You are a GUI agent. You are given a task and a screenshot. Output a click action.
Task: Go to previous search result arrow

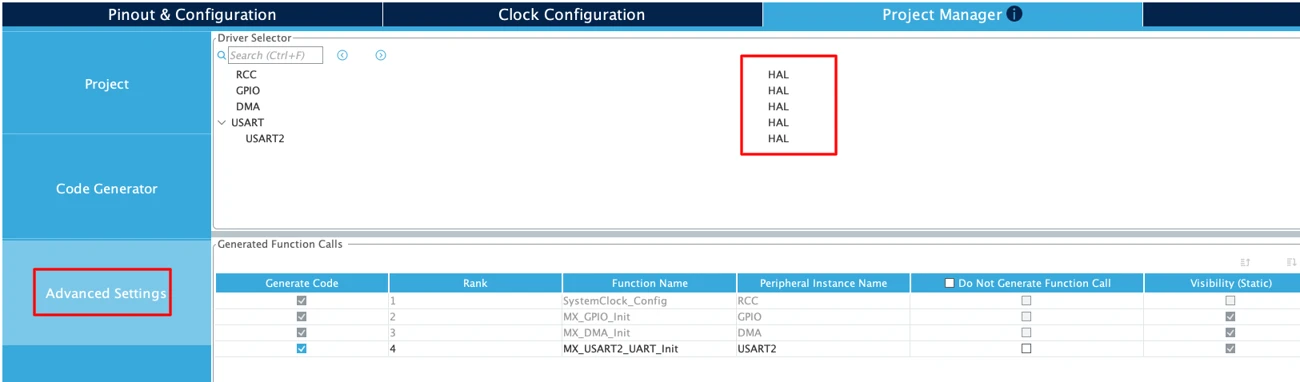pyautogui.click(x=342, y=55)
